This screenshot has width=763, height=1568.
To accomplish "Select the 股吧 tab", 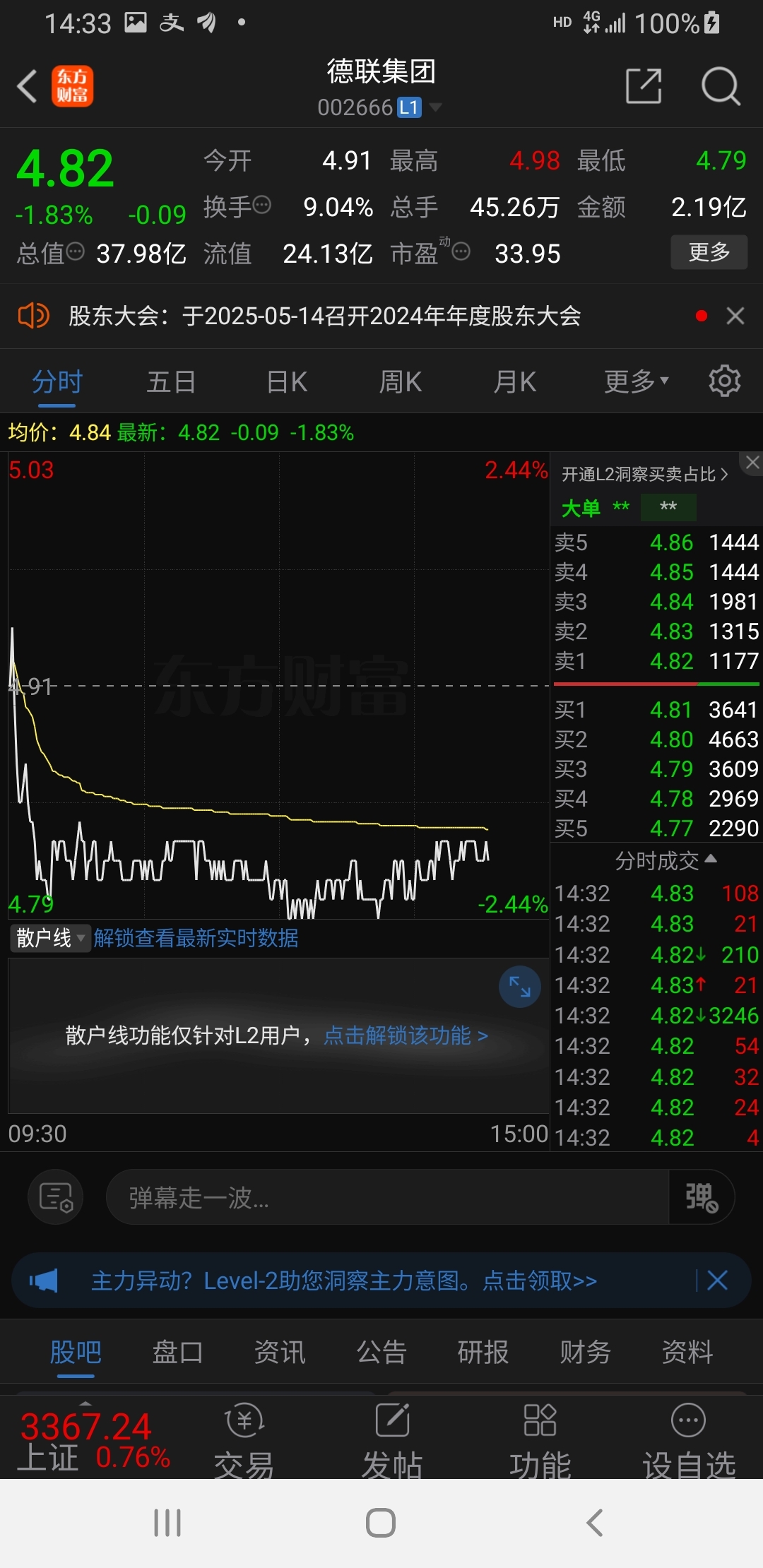I will click(76, 1352).
